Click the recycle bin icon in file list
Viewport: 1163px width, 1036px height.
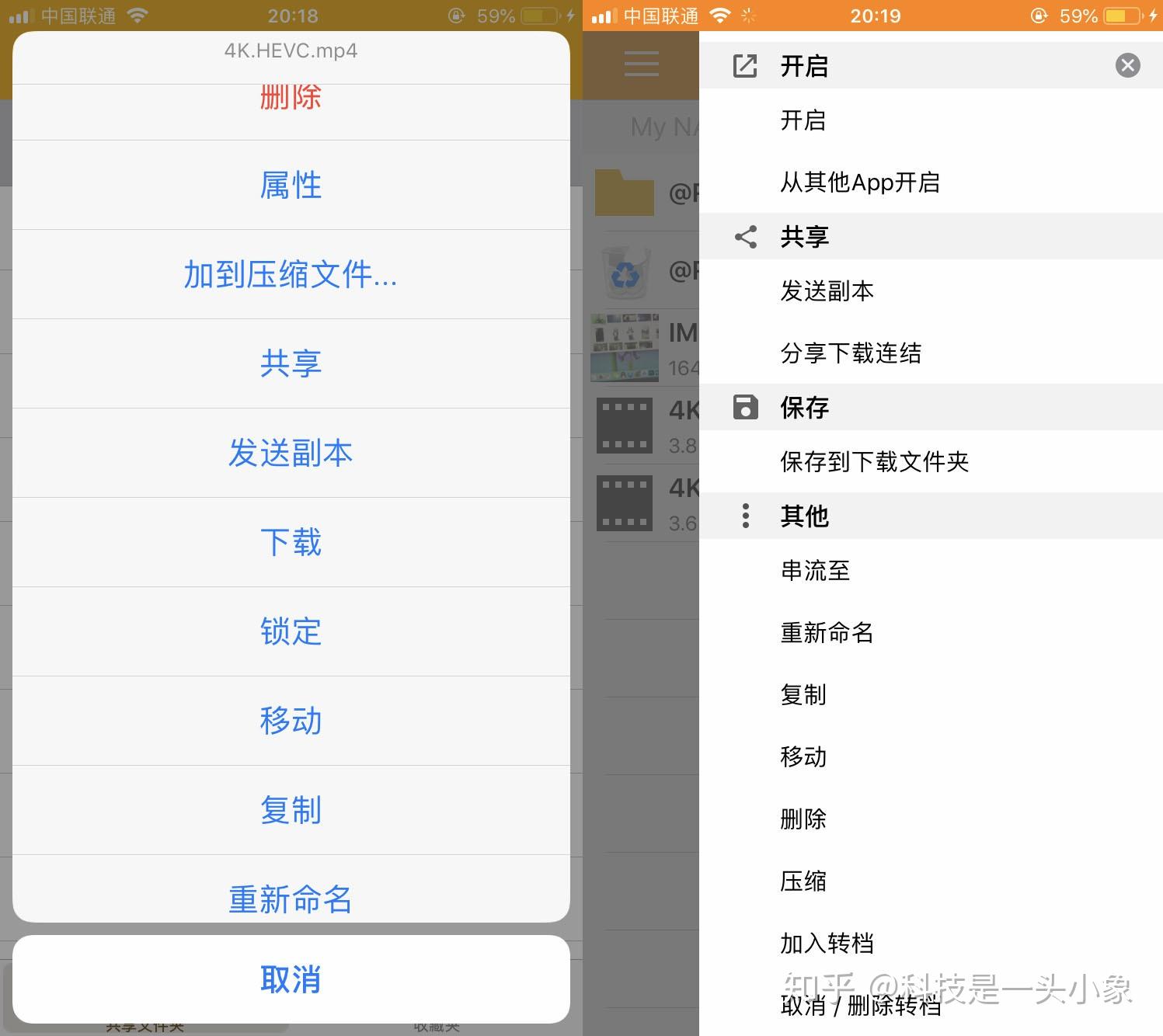tap(624, 271)
